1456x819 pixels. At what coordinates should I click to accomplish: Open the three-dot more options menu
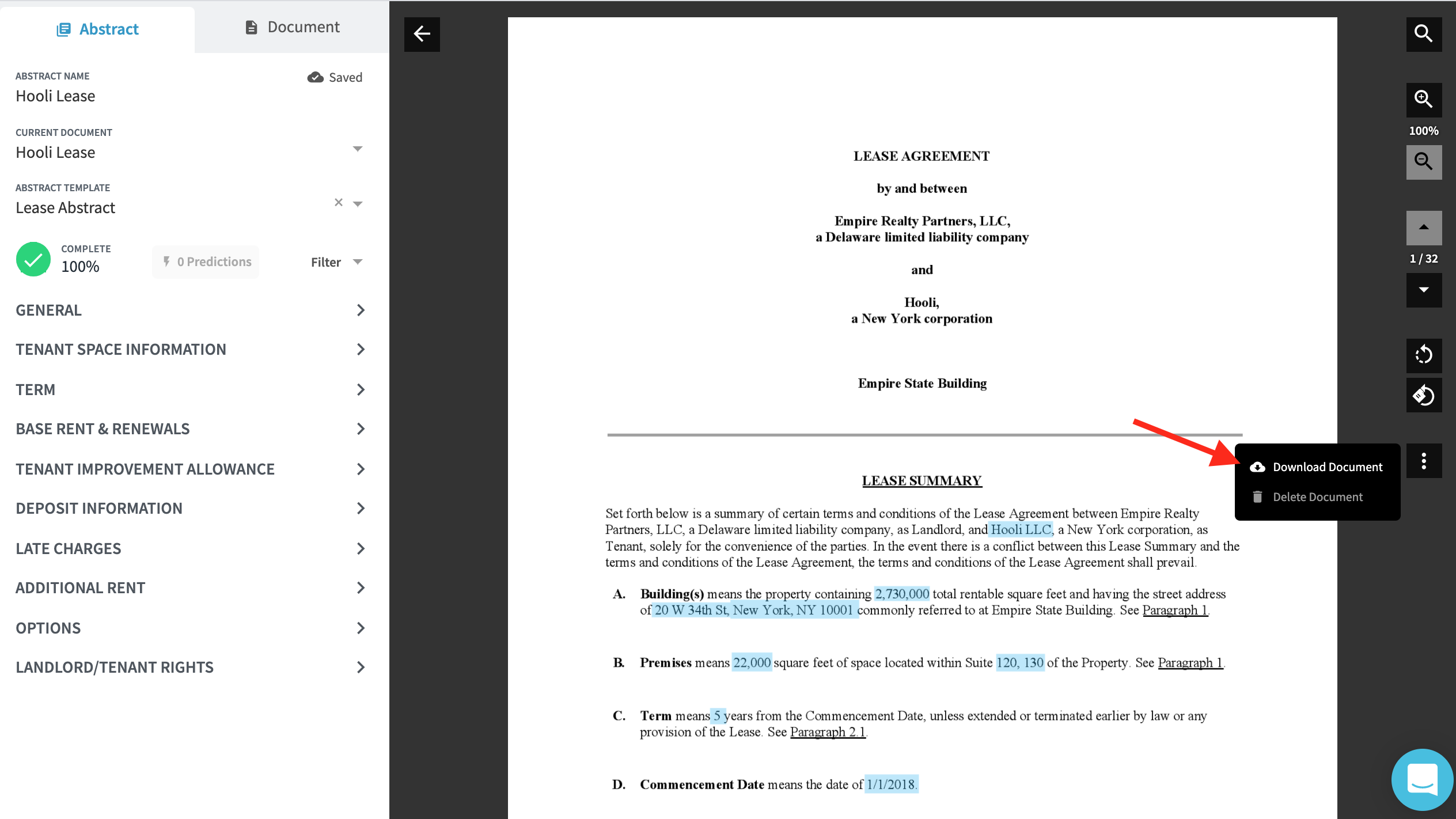point(1423,461)
